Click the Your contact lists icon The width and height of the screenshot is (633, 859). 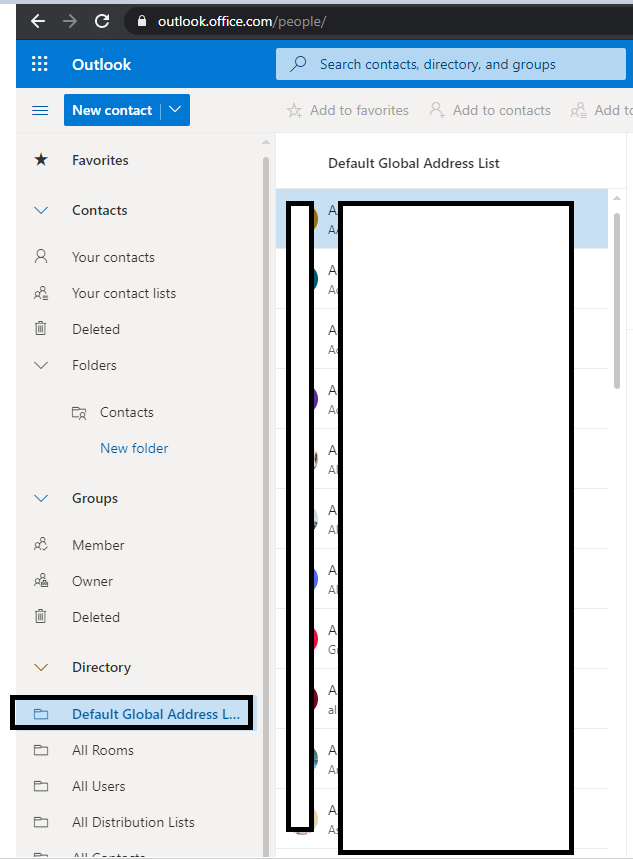click(x=41, y=293)
